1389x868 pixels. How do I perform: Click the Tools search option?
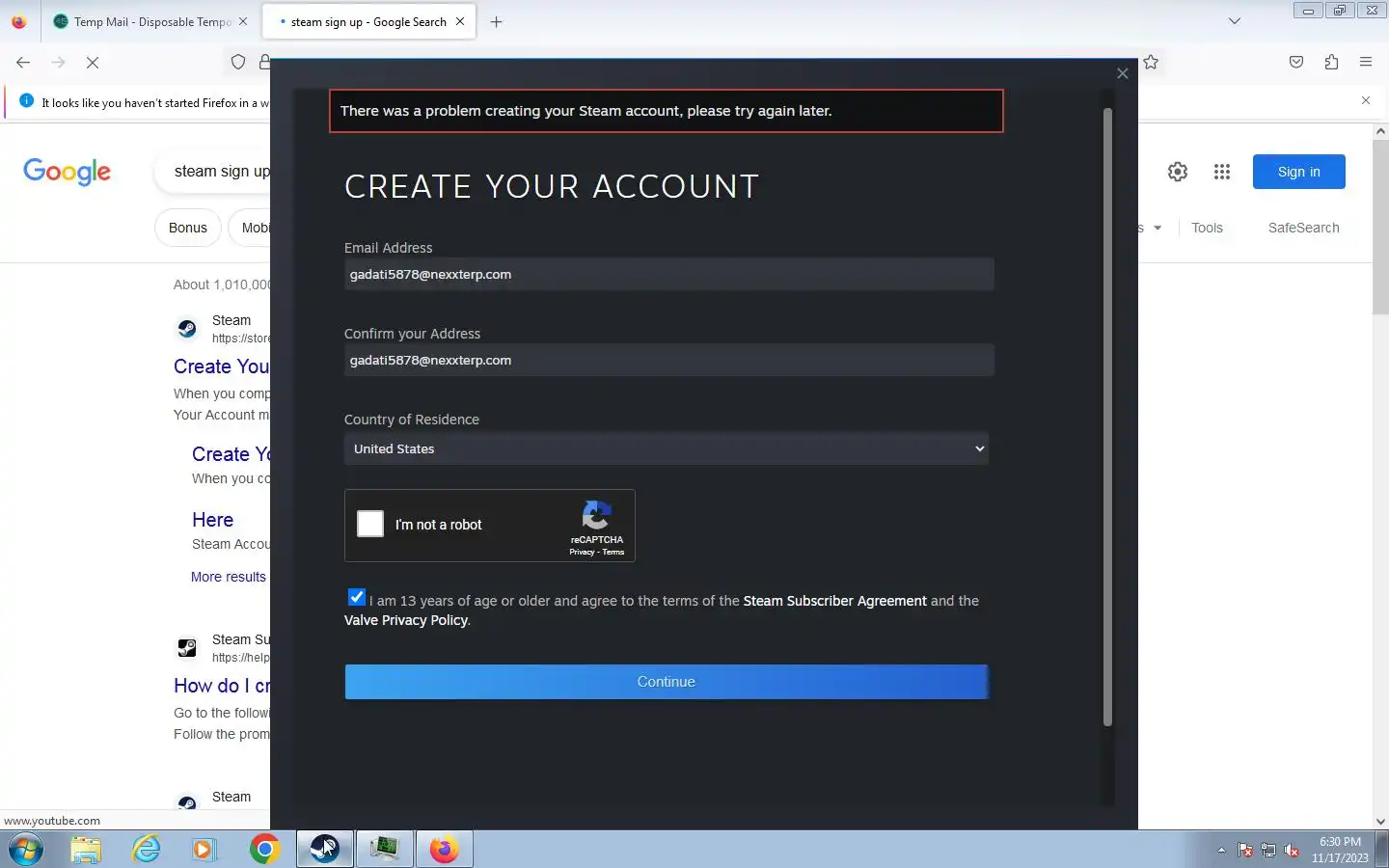coord(1207,228)
